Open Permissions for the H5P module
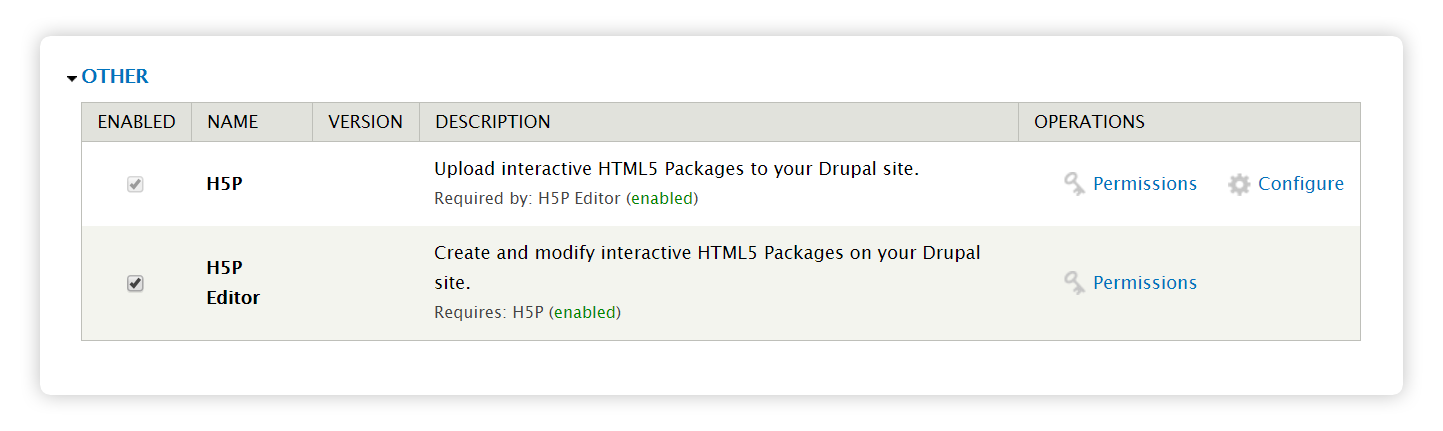1443x431 pixels. [1145, 184]
